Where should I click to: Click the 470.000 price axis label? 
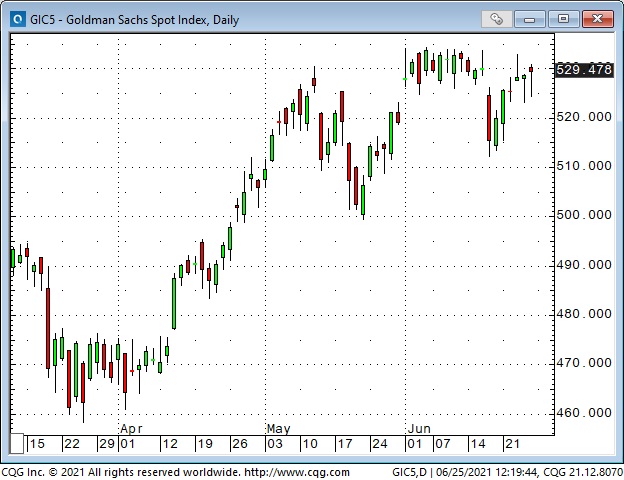[x=584, y=363]
